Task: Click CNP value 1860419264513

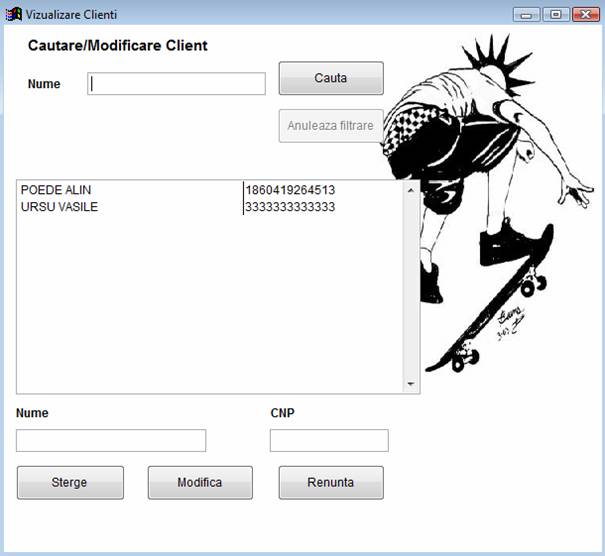Action: (x=290, y=190)
